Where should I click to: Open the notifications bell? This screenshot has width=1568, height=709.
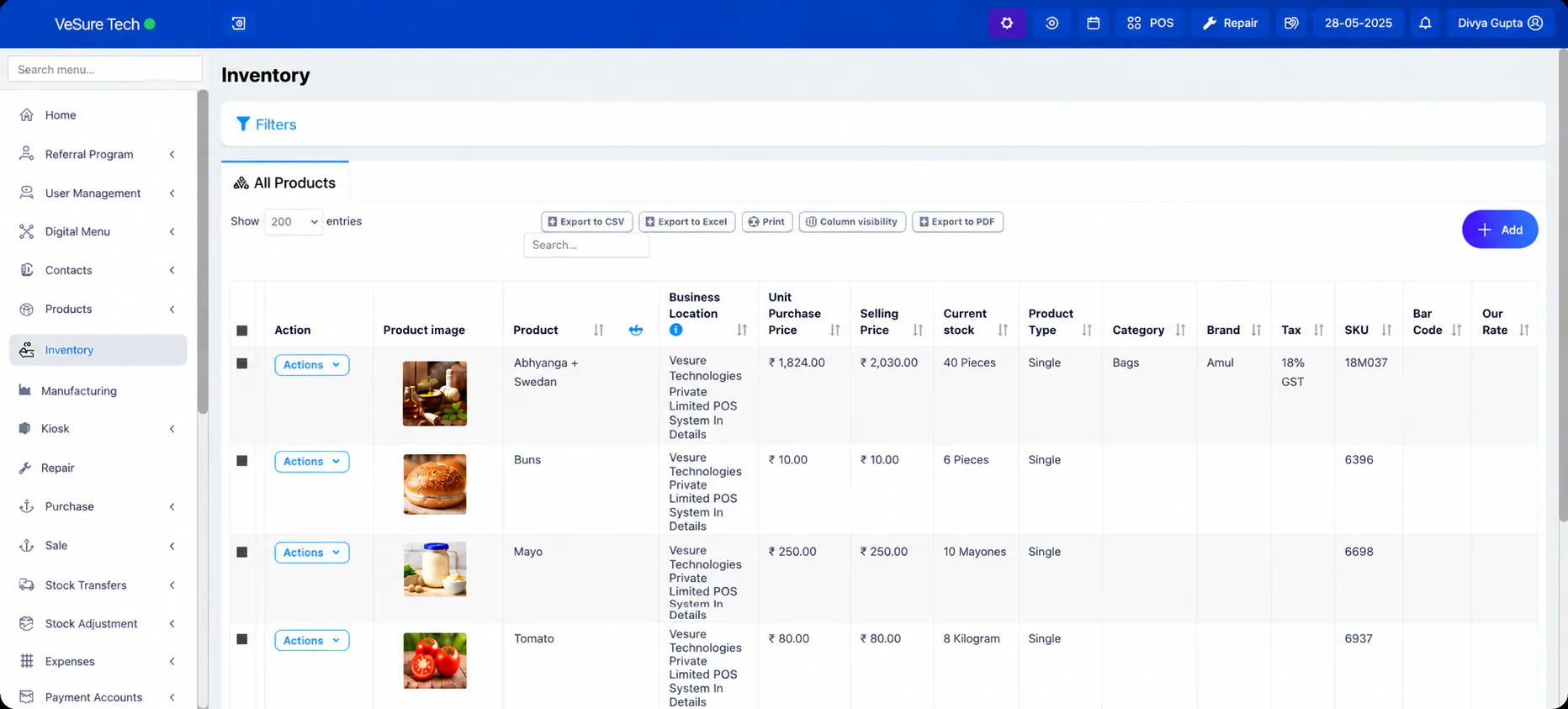click(x=1425, y=24)
